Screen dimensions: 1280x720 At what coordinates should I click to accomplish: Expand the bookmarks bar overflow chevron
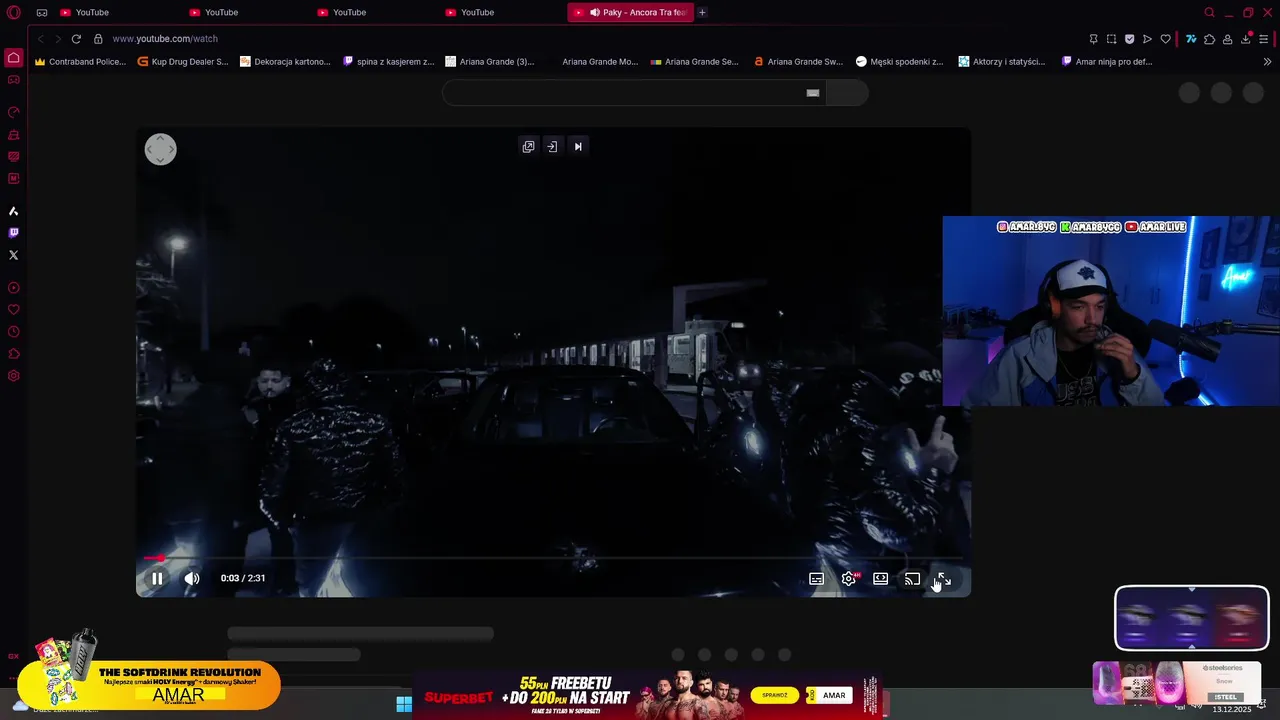[1267, 62]
